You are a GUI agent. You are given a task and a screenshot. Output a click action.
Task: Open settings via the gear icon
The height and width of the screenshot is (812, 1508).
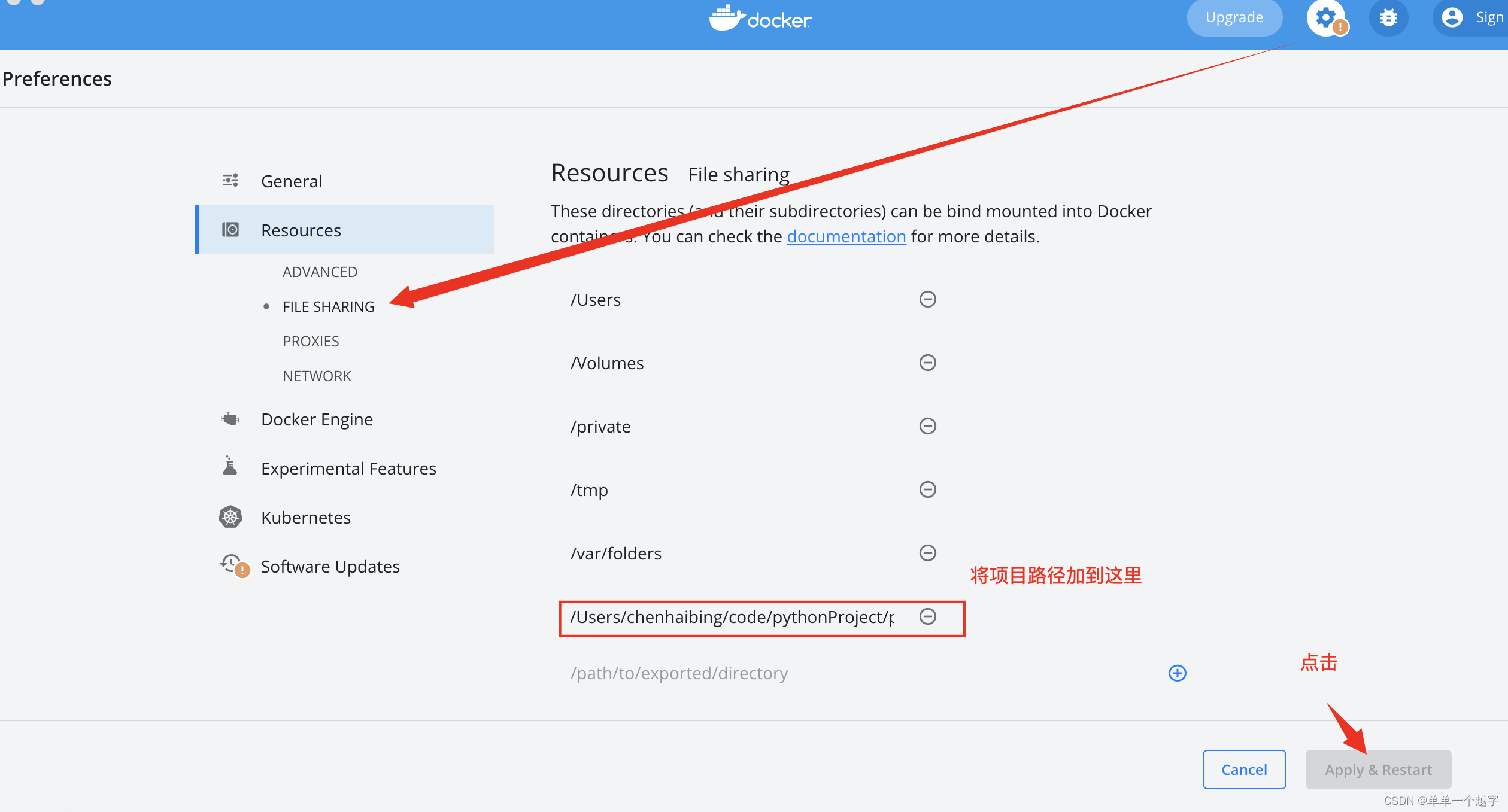click(x=1325, y=17)
